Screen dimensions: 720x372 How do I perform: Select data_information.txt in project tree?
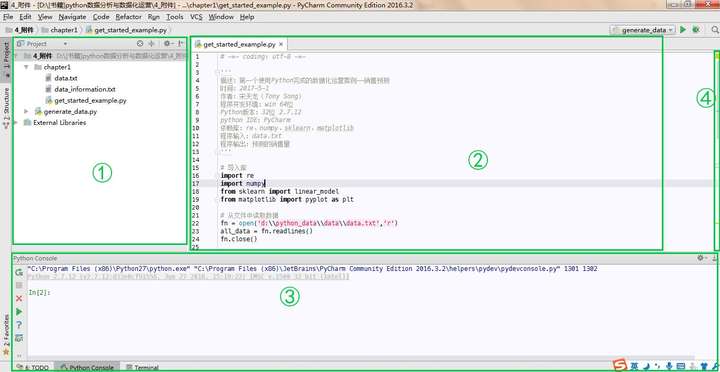(x=85, y=89)
